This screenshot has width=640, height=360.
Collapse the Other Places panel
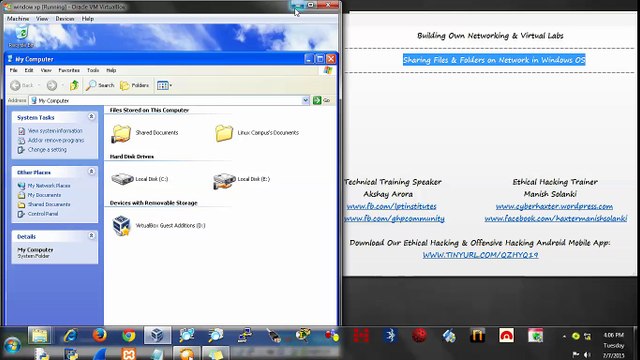pyautogui.click(x=91, y=172)
